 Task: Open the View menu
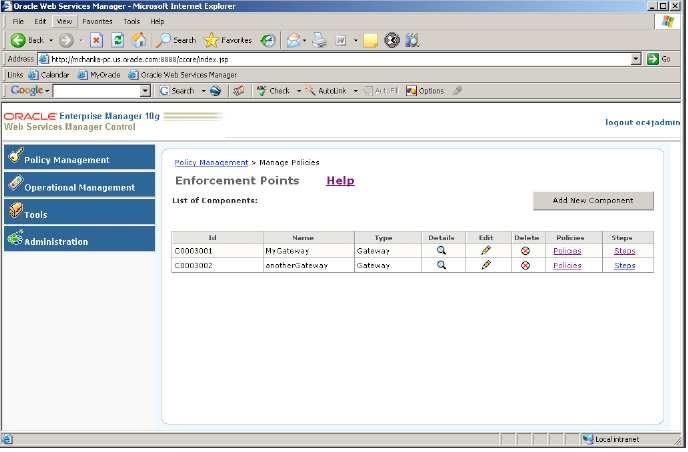pos(64,21)
